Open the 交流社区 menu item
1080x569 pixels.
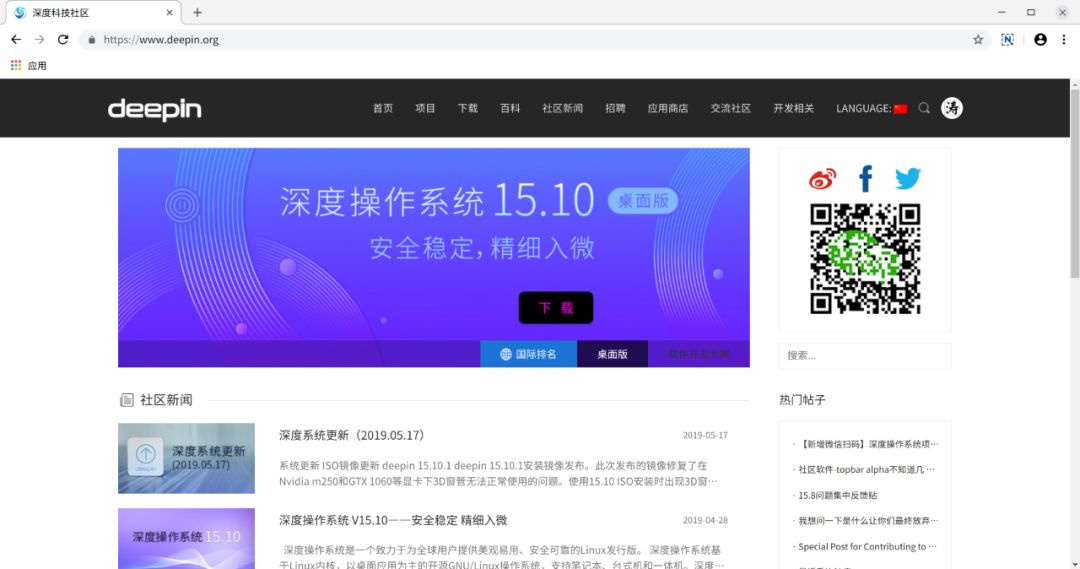point(731,108)
